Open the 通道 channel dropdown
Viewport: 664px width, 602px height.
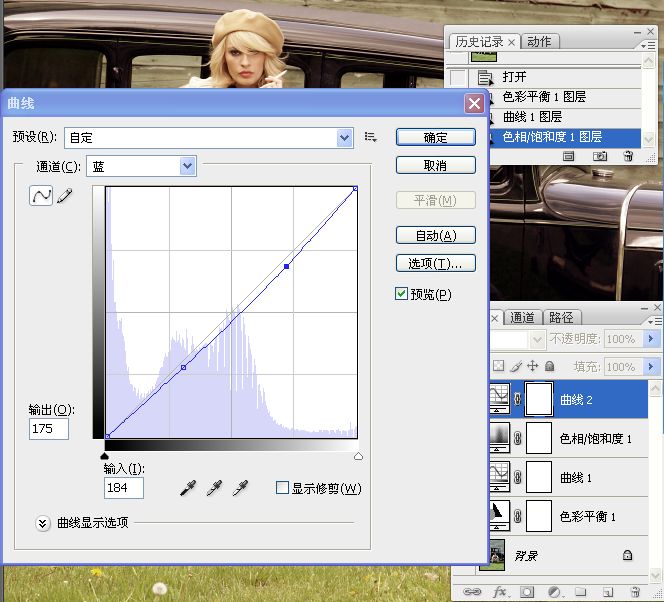coord(187,166)
